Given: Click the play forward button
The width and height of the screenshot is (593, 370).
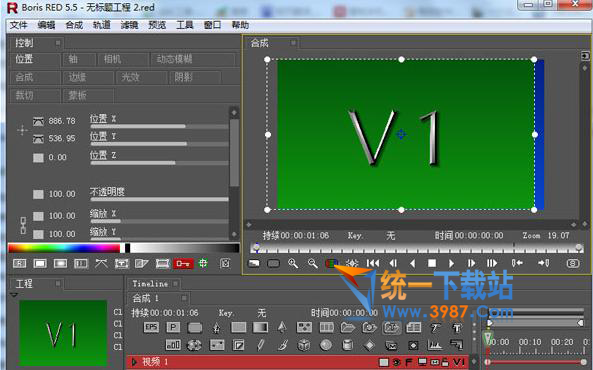Looking at the screenshot, I should coord(451,263).
